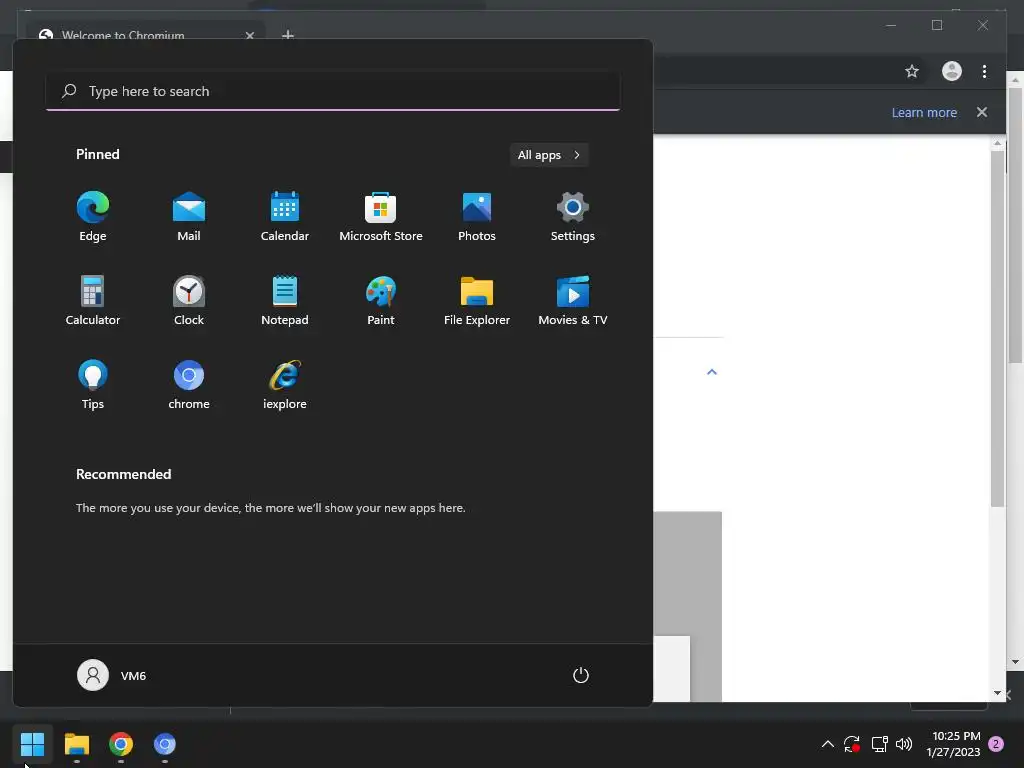Open File Explorer from the taskbar
This screenshot has width=1024, height=768.
tap(76, 744)
